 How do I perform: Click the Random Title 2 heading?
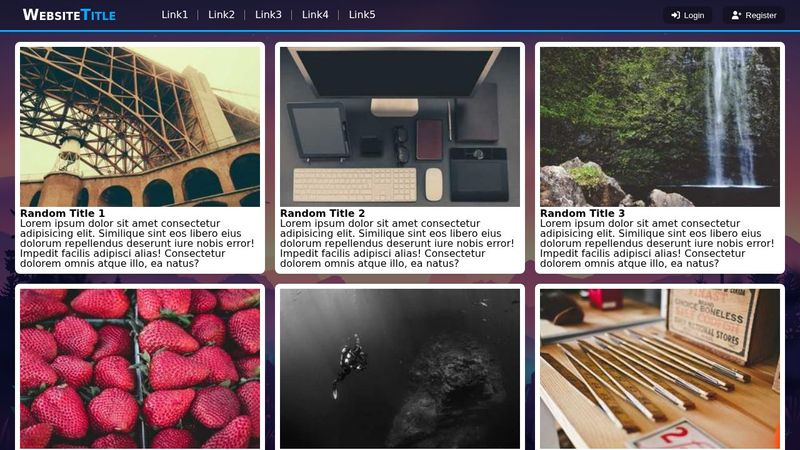pos(322,213)
